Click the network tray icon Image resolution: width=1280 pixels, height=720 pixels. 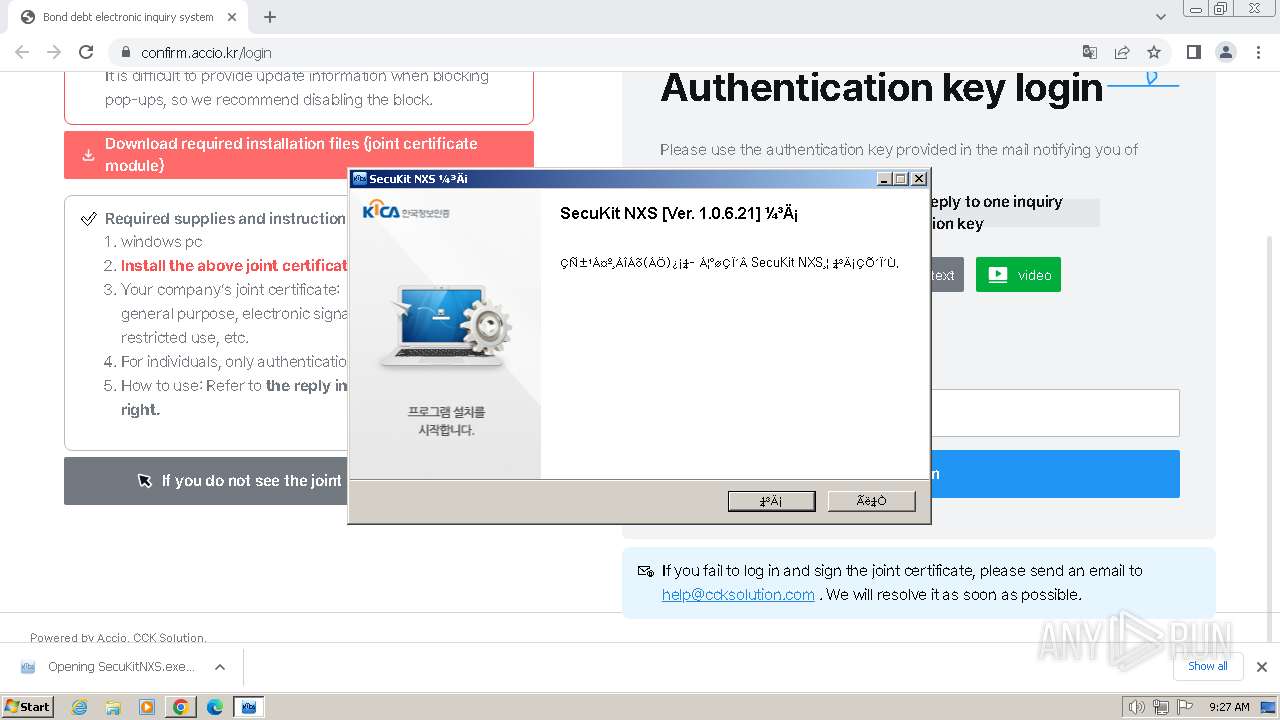[1160, 706]
